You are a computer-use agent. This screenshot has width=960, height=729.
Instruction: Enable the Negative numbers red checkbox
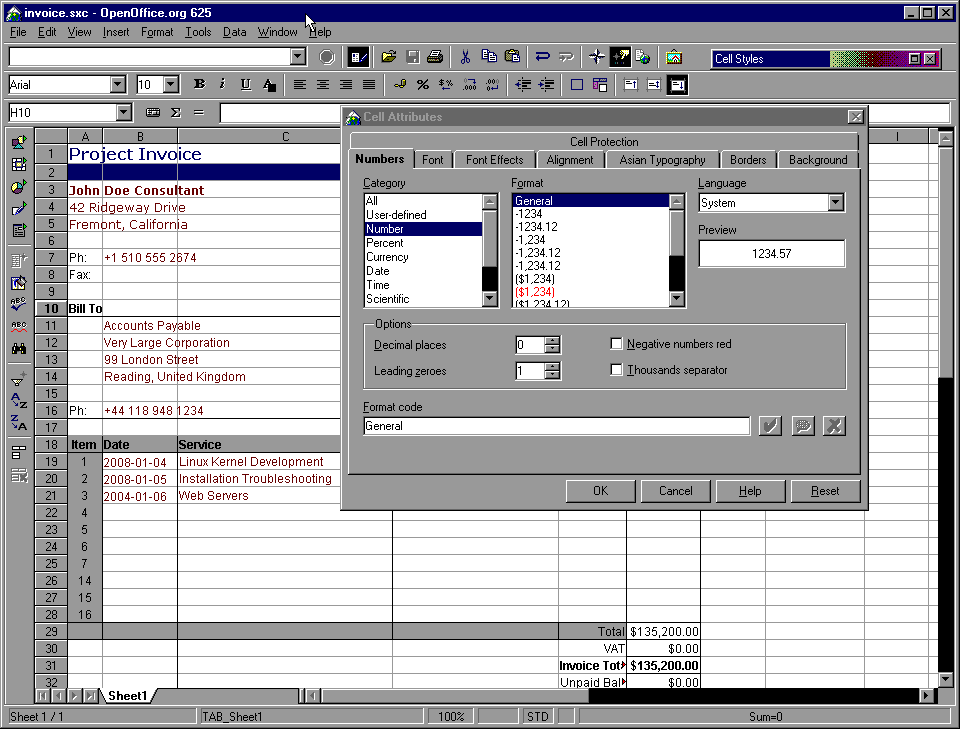(x=617, y=344)
